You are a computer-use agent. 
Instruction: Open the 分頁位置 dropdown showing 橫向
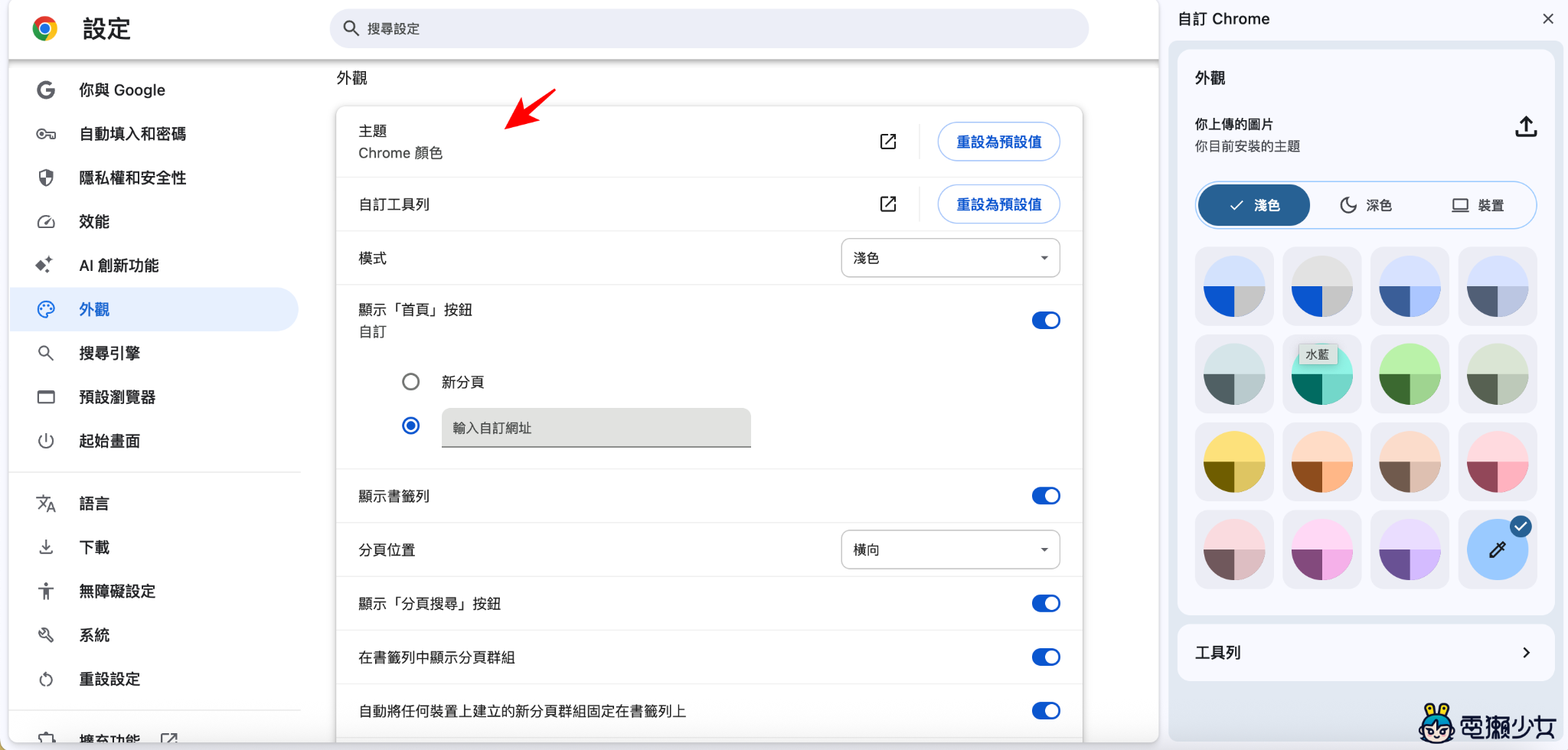[x=950, y=549]
